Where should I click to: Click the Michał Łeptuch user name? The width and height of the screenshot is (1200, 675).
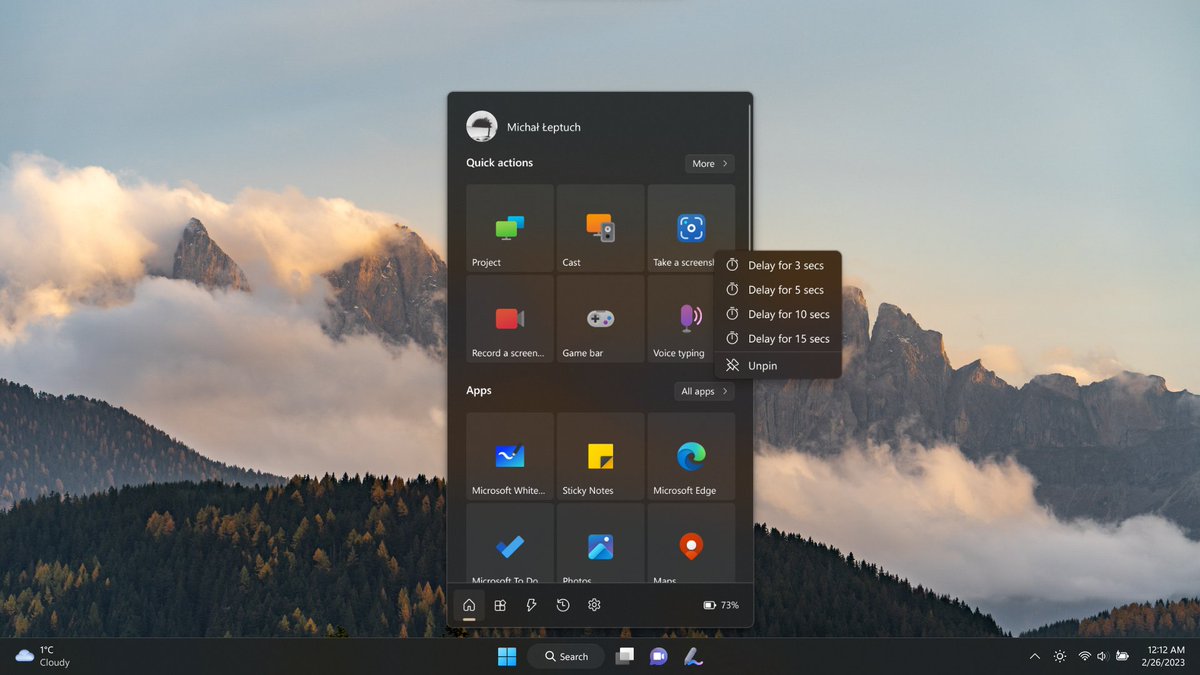point(544,127)
